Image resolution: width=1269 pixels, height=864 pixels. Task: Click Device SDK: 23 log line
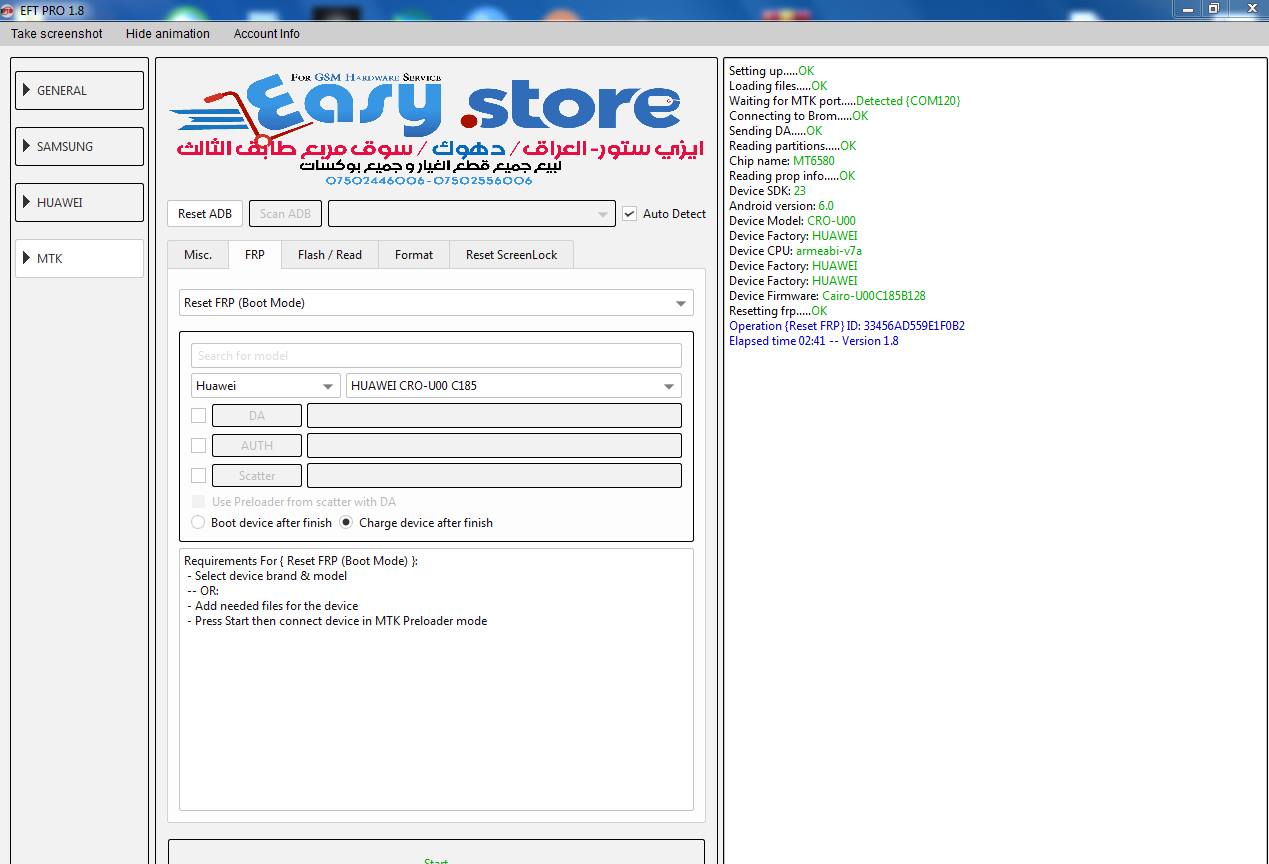point(767,191)
